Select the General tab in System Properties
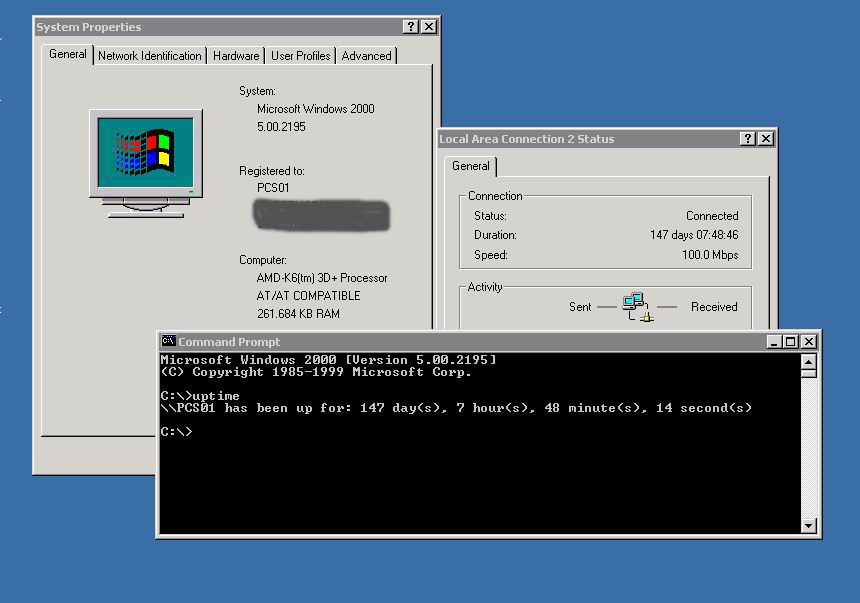 [67, 54]
